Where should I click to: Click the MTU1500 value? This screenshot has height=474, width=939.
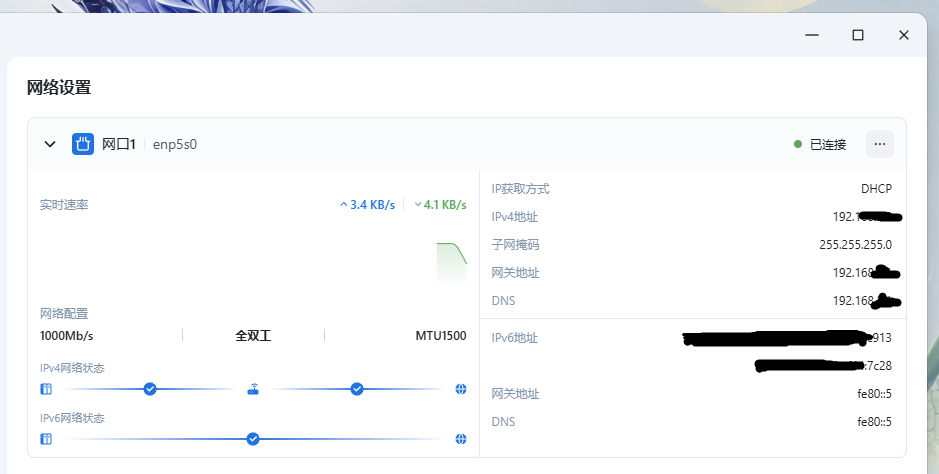(441, 336)
